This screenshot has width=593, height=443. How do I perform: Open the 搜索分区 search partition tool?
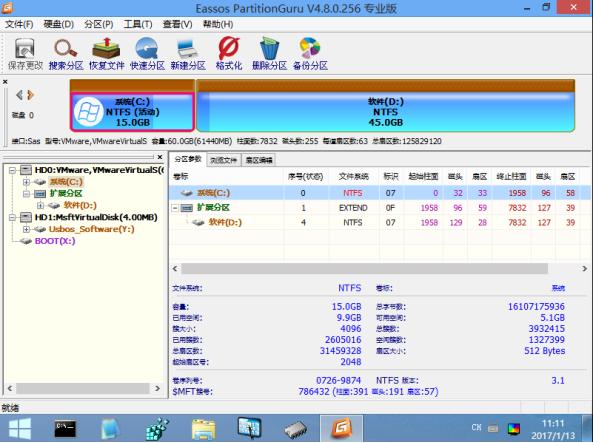click(x=66, y=54)
